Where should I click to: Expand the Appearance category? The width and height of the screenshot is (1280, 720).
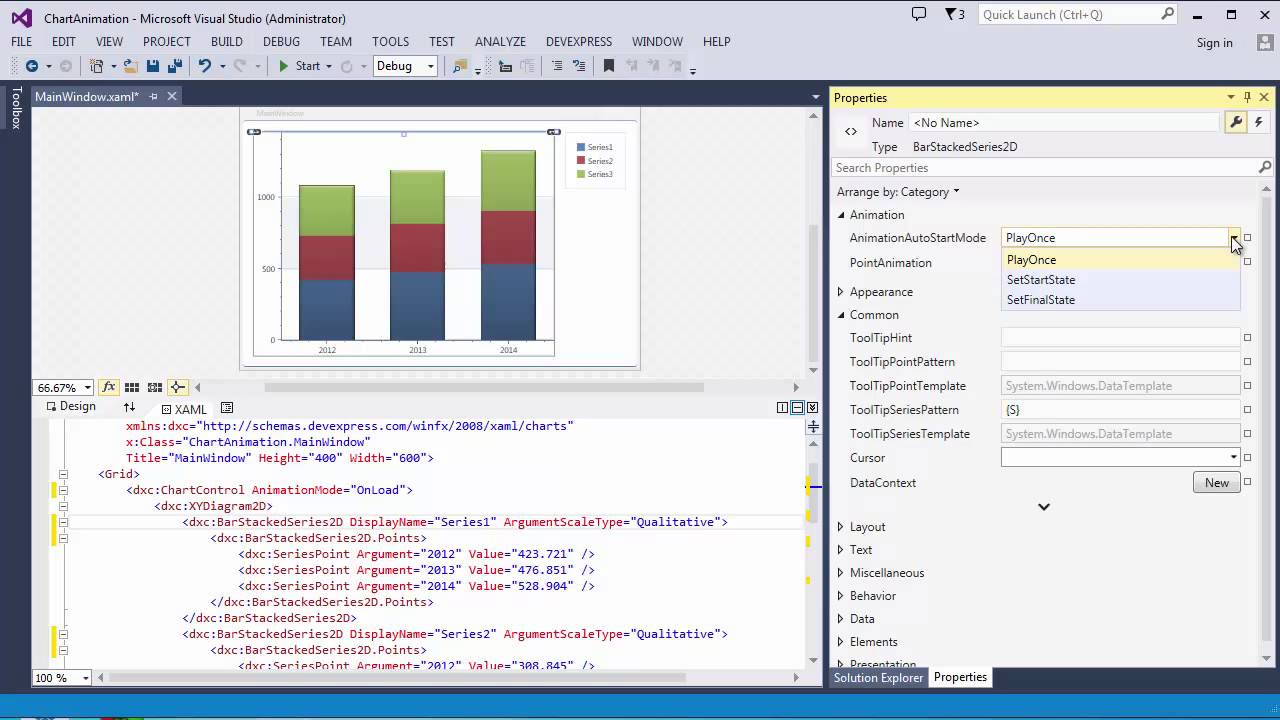click(x=841, y=292)
